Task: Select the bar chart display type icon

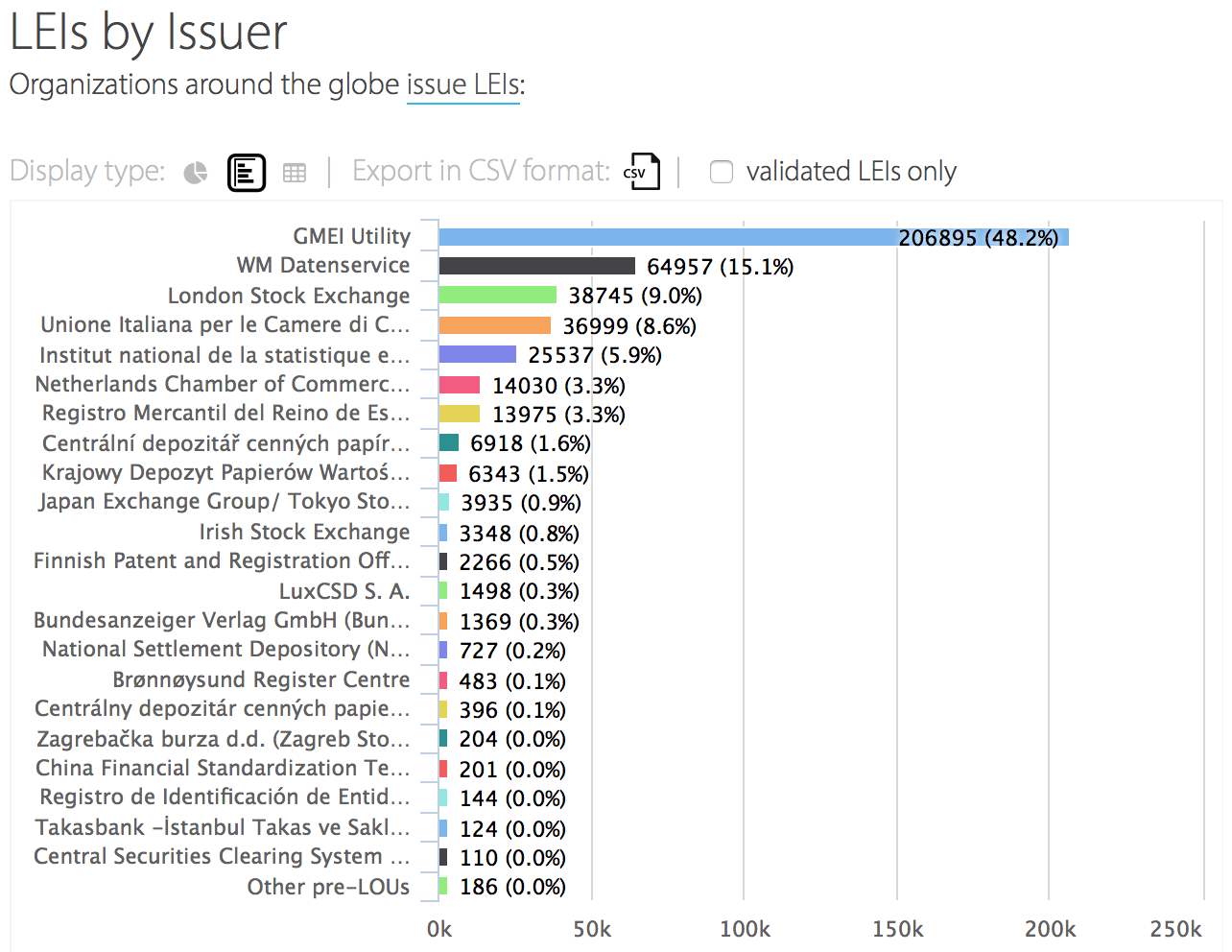Action: [x=247, y=173]
